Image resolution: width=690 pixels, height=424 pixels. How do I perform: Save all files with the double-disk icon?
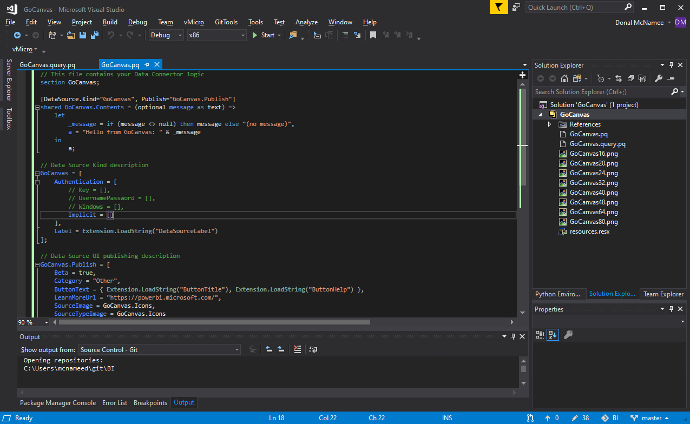[95, 35]
